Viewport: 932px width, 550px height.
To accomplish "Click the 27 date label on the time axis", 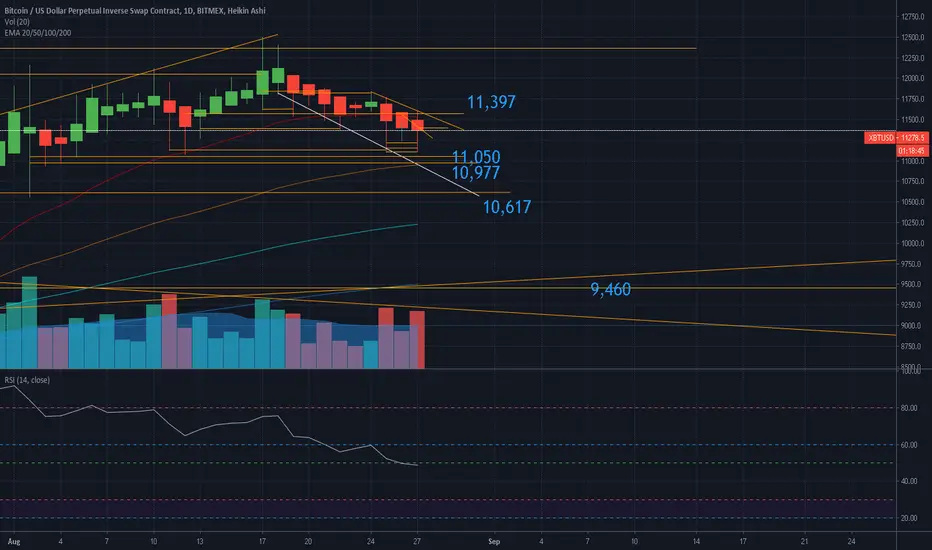I will [x=417, y=541].
